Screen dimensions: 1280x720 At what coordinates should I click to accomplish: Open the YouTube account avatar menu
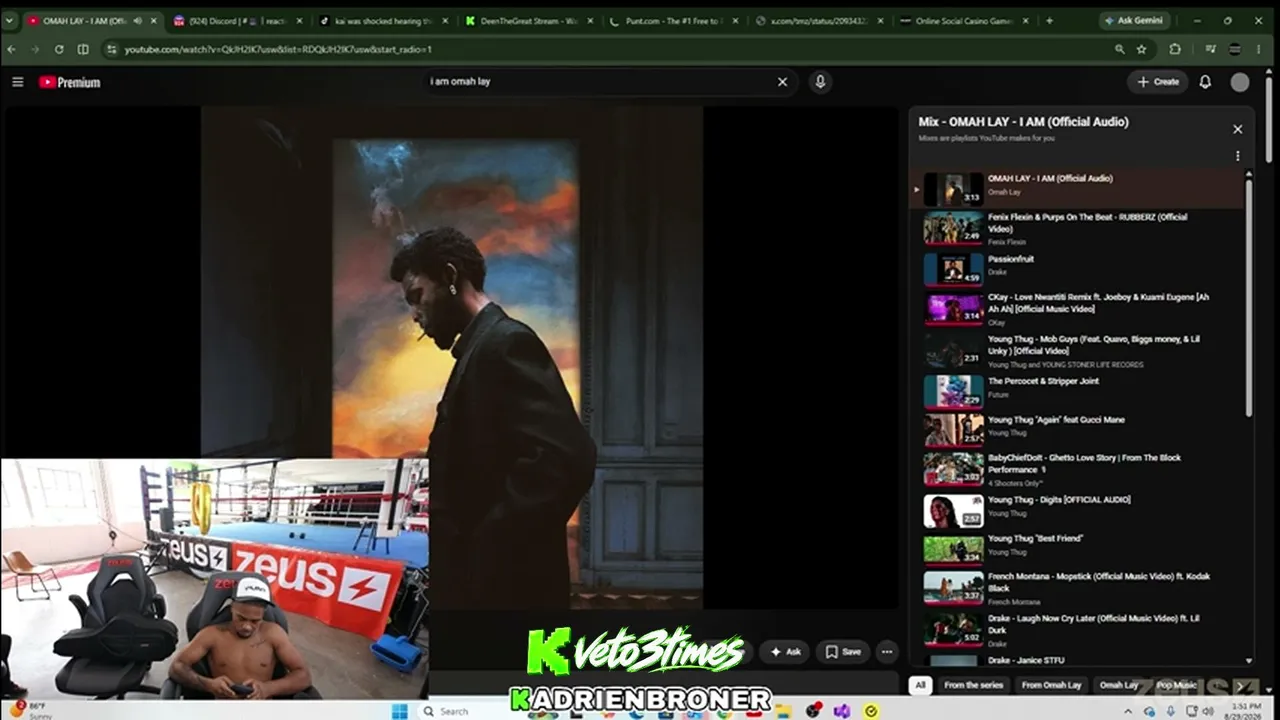tap(1240, 83)
